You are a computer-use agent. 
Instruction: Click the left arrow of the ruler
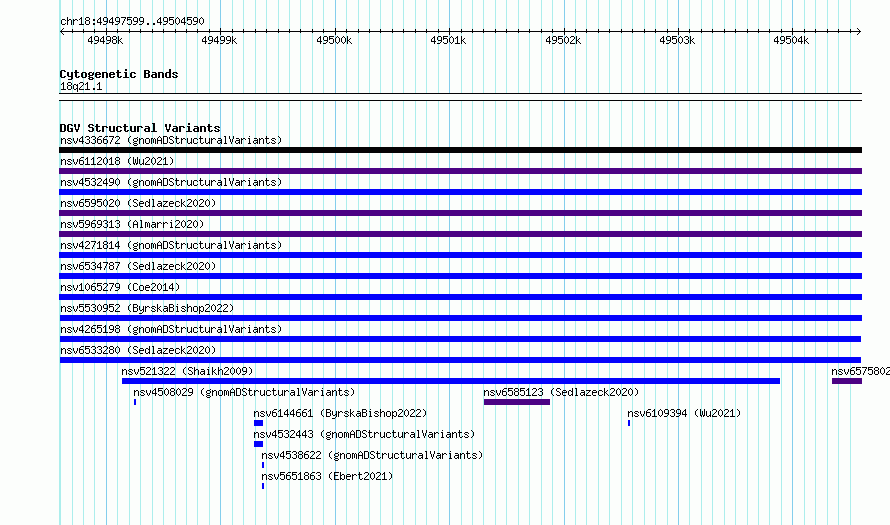(x=62, y=32)
